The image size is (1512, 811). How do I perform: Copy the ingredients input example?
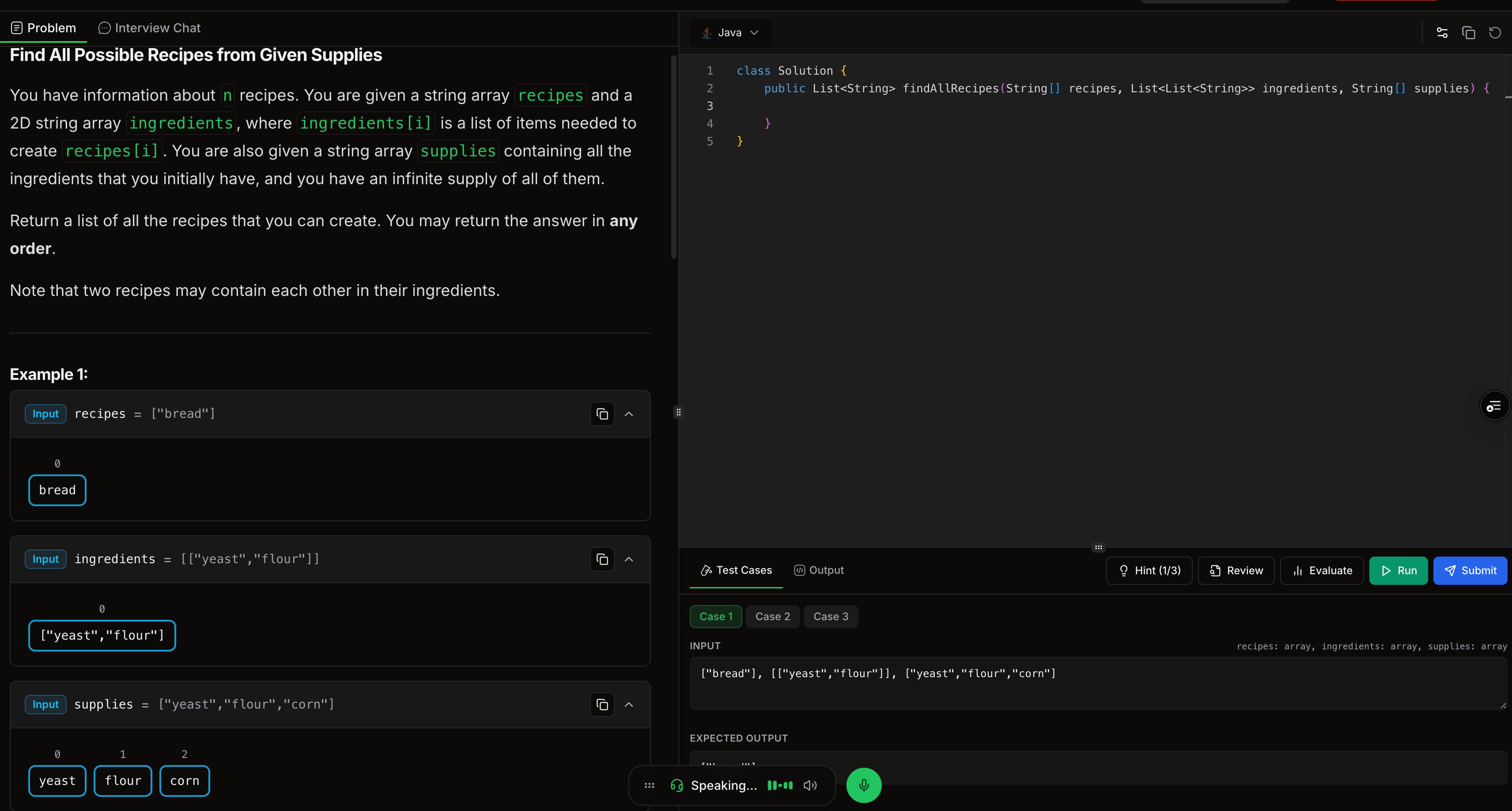[601, 559]
